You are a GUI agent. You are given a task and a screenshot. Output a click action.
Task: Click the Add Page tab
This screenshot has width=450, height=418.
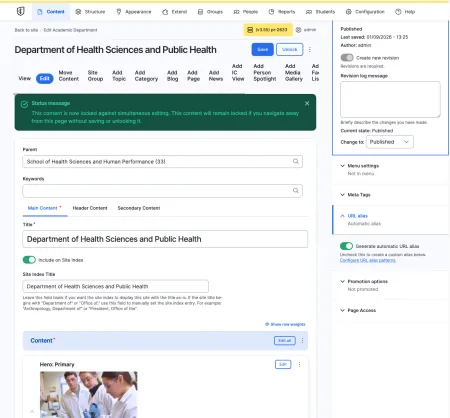(x=193, y=76)
